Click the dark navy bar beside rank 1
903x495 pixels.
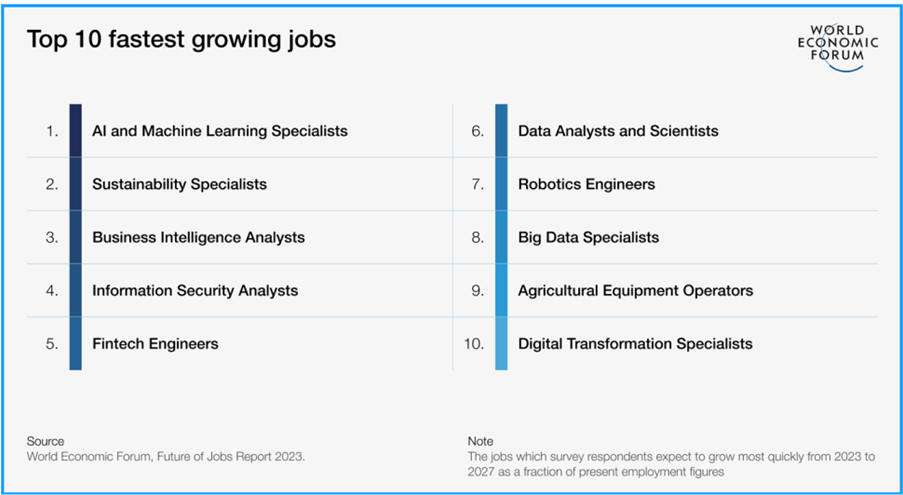click(75, 131)
